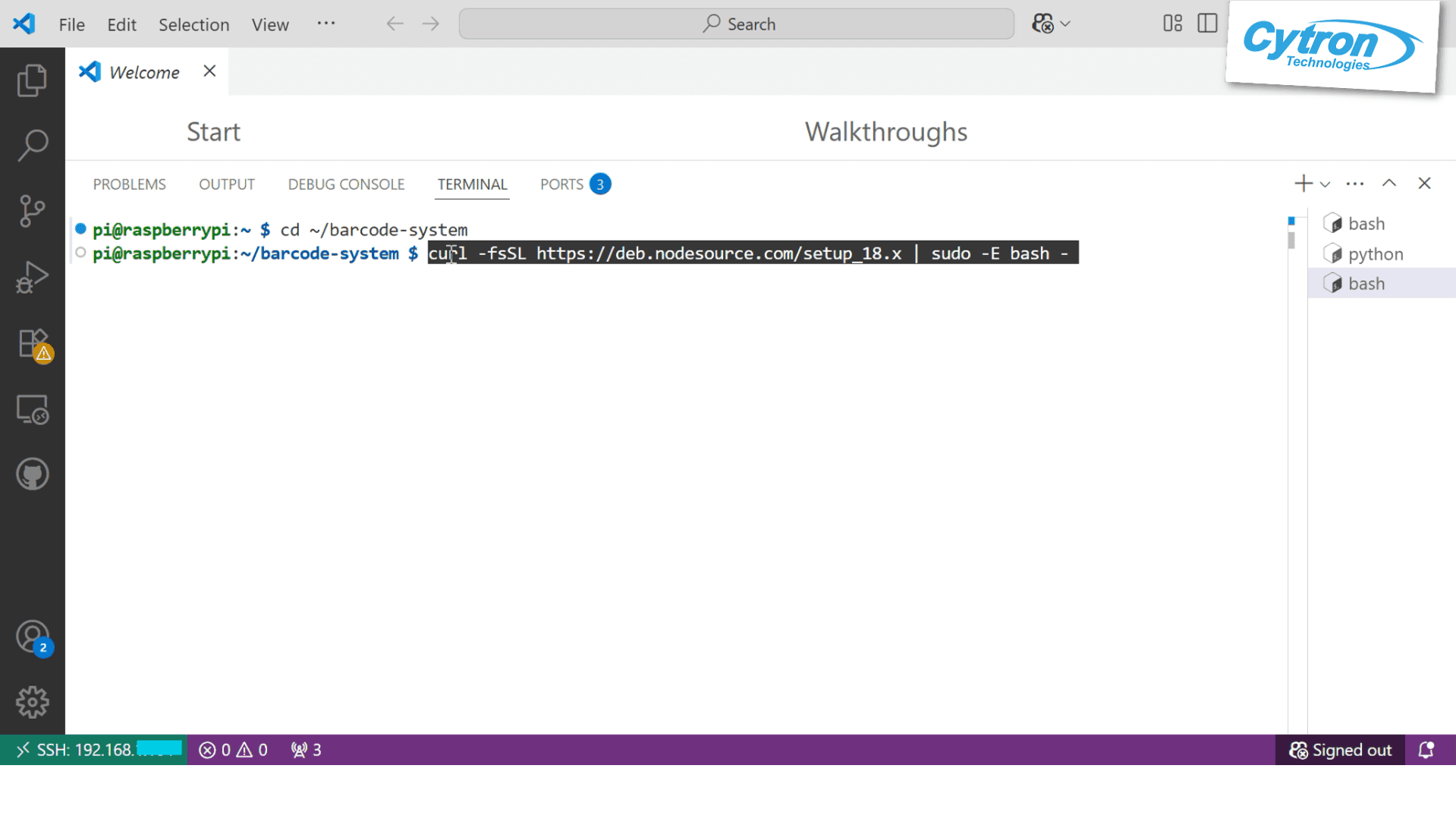Maximize terminal panel with chevron up
The height and width of the screenshot is (819, 1456).
tap(1388, 183)
